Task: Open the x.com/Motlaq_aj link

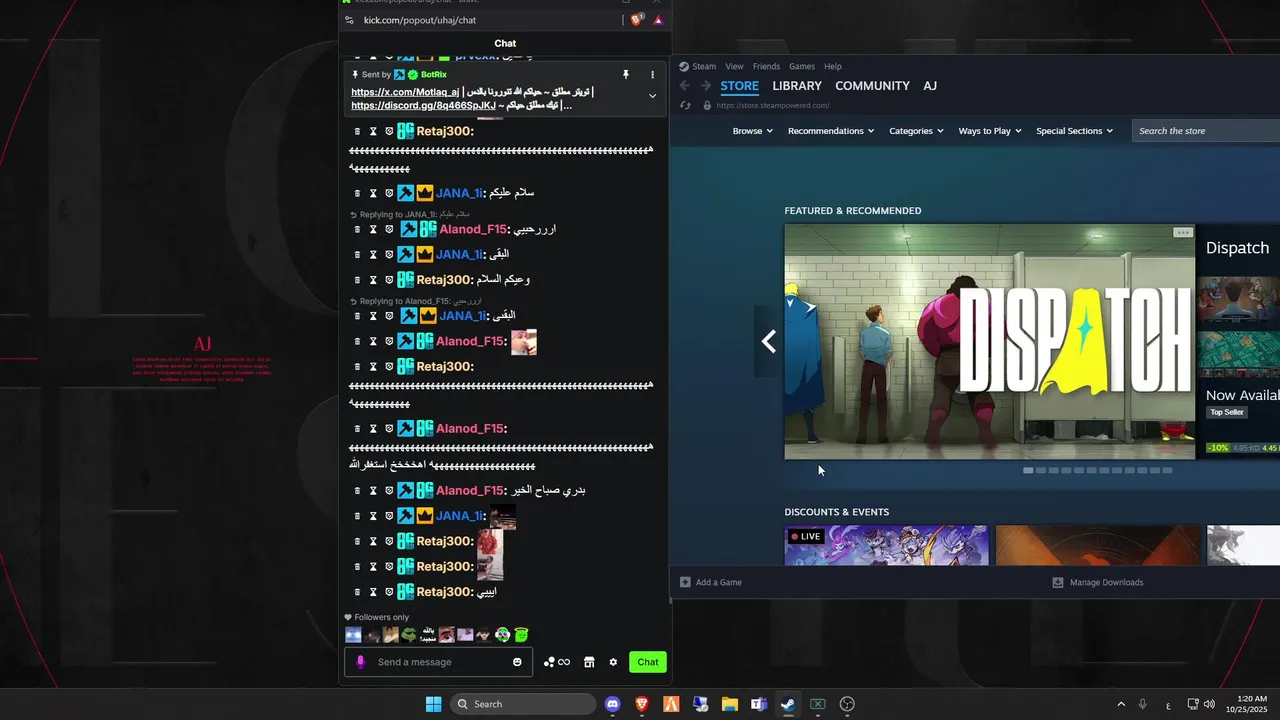Action: pos(405,92)
